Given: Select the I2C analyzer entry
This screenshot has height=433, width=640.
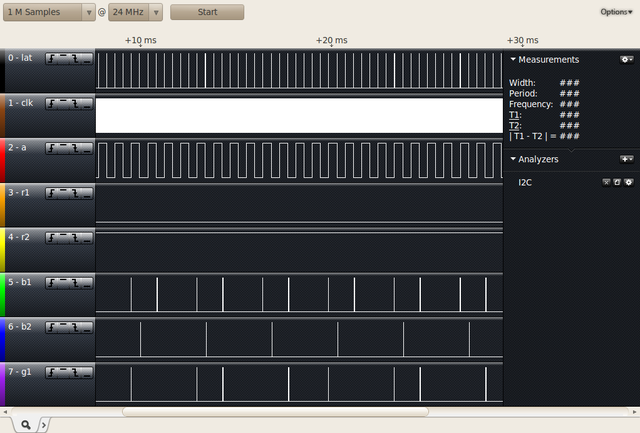Looking at the screenshot, I should [525, 182].
